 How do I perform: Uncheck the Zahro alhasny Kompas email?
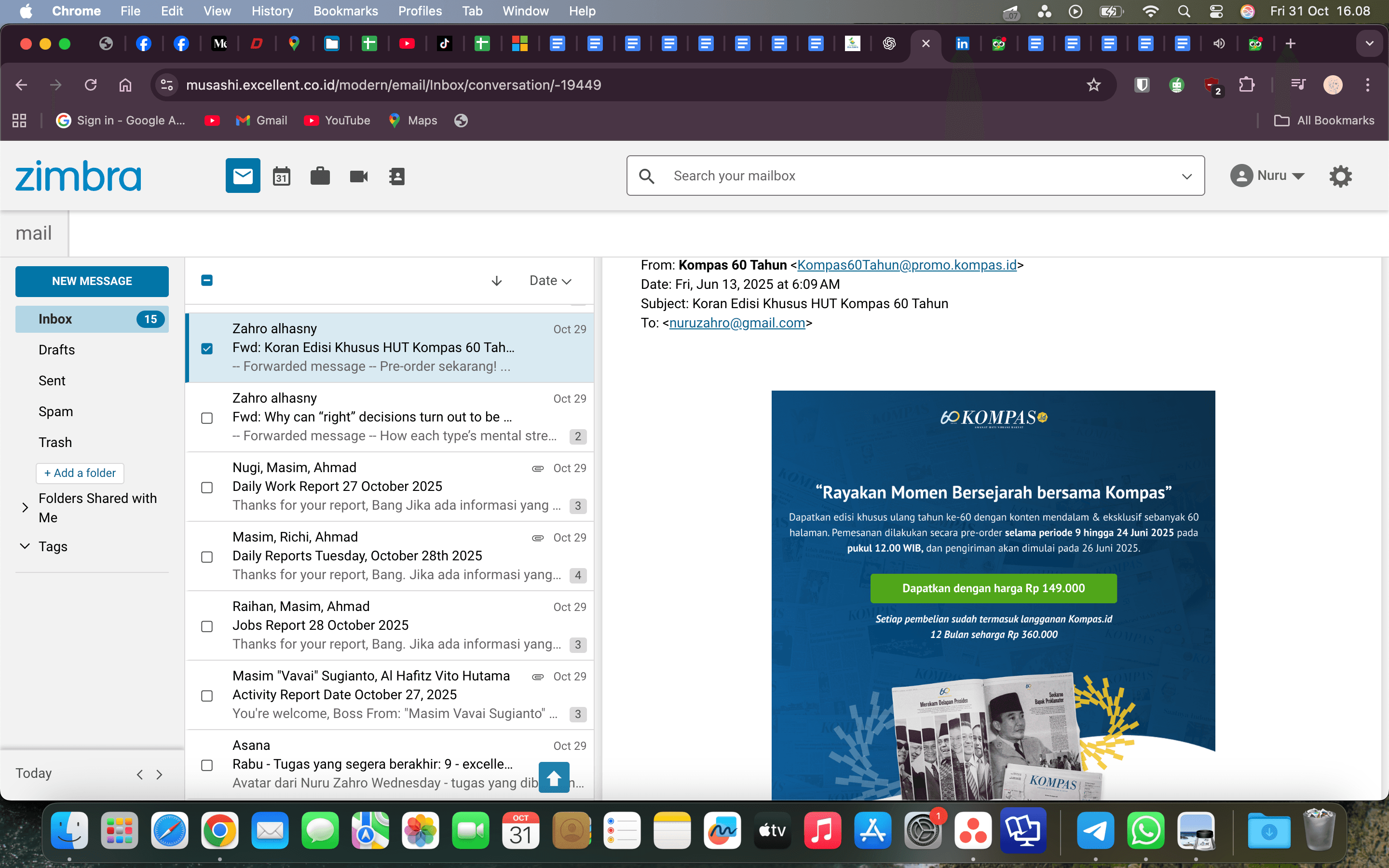coord(206,349)
